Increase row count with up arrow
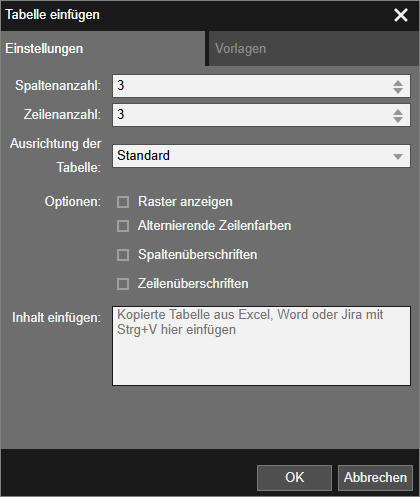The height and width of the screenshot is (497, 420). (x=398, y=112)
